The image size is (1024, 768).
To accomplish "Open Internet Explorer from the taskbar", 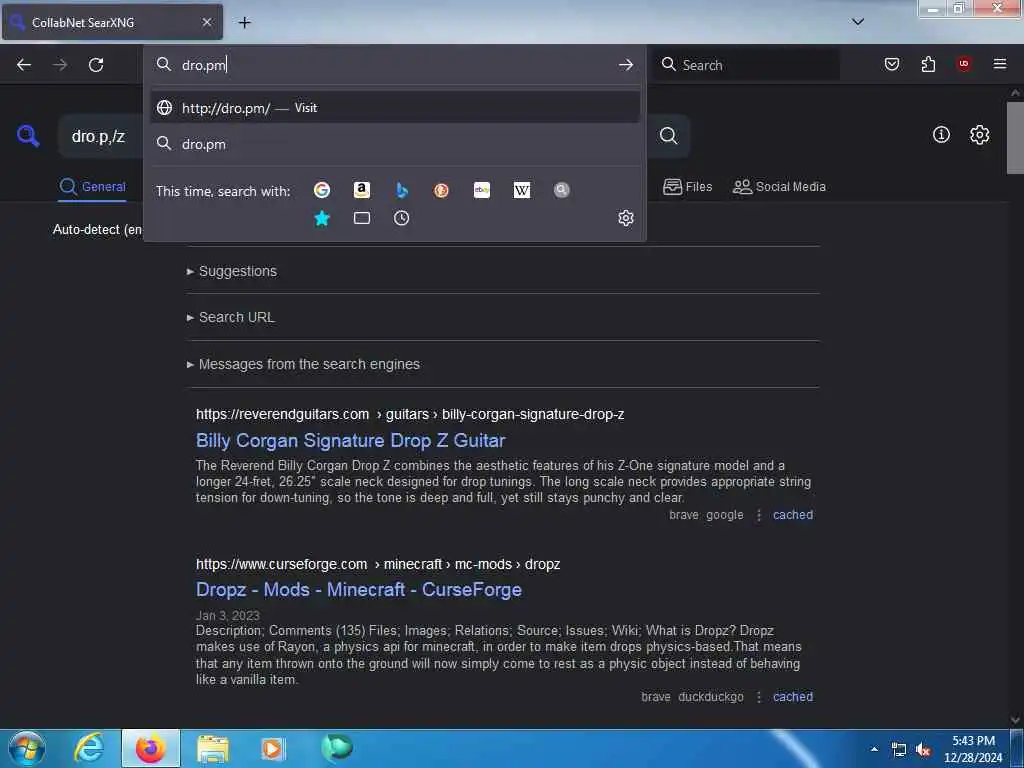I will click(x=89, y=748).
